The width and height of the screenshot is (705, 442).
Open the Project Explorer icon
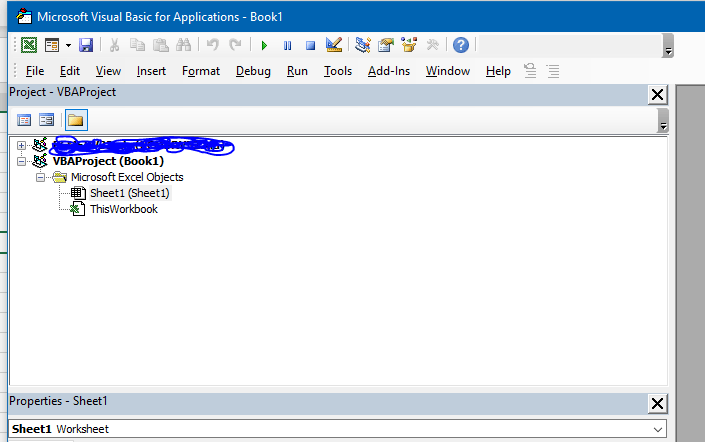click(x=363, y=45)
